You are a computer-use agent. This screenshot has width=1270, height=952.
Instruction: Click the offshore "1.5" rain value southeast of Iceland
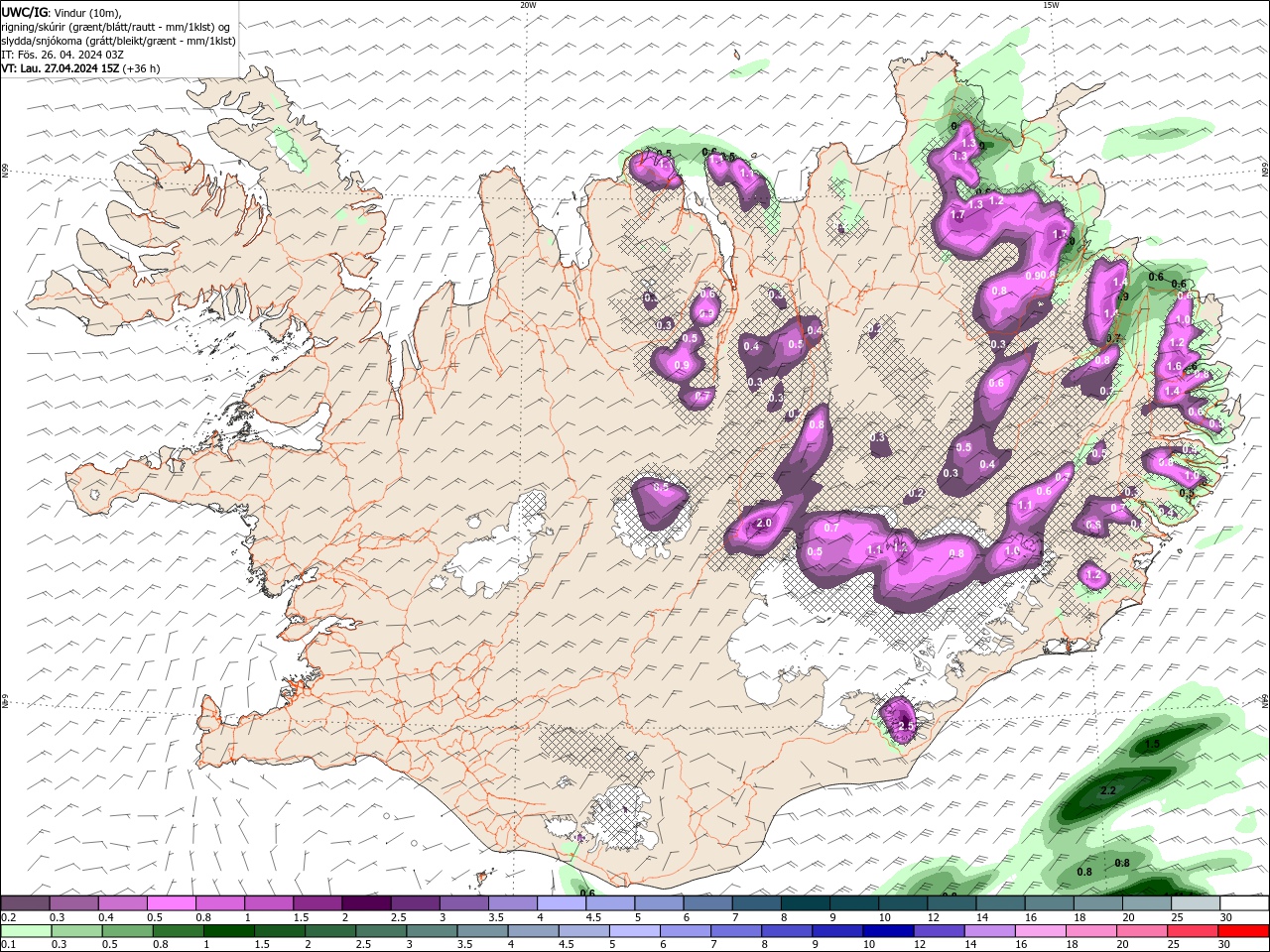[x=1152, y=745]
